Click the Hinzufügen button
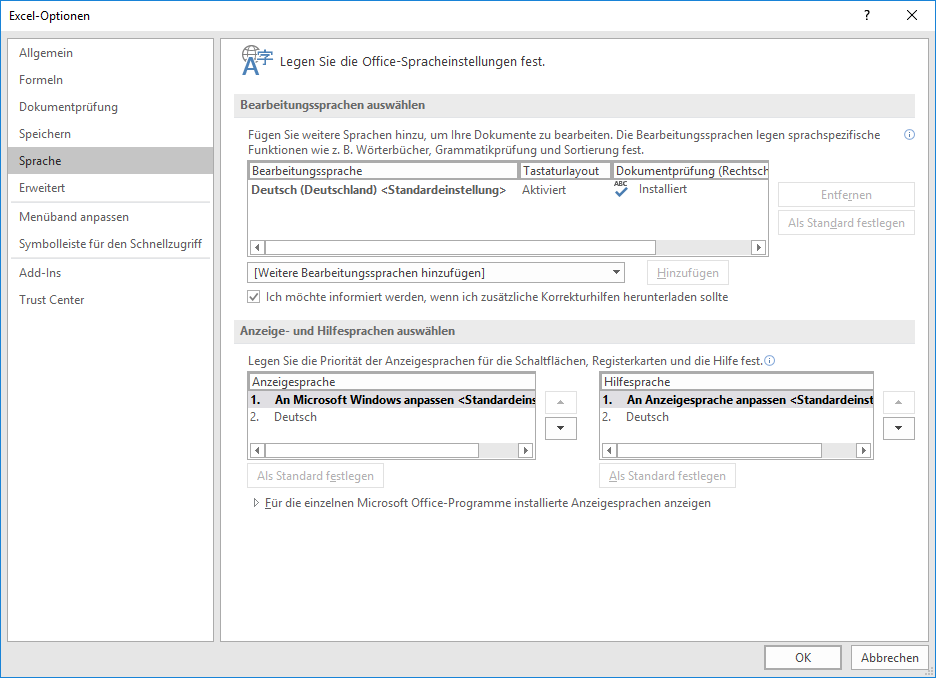 point(688,273)
